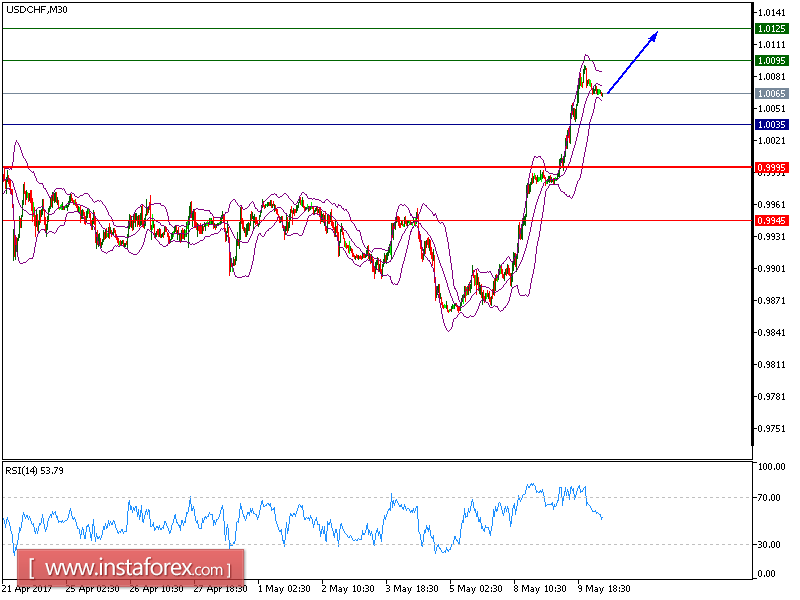
Task: Click the 0.9931 price axis value
Action: 771,237
